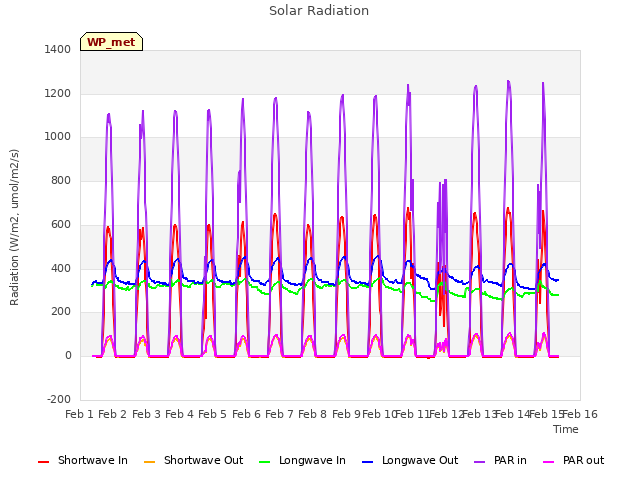Click the Radiation y-axis title

pyautogui.click(x=14, y=227)
